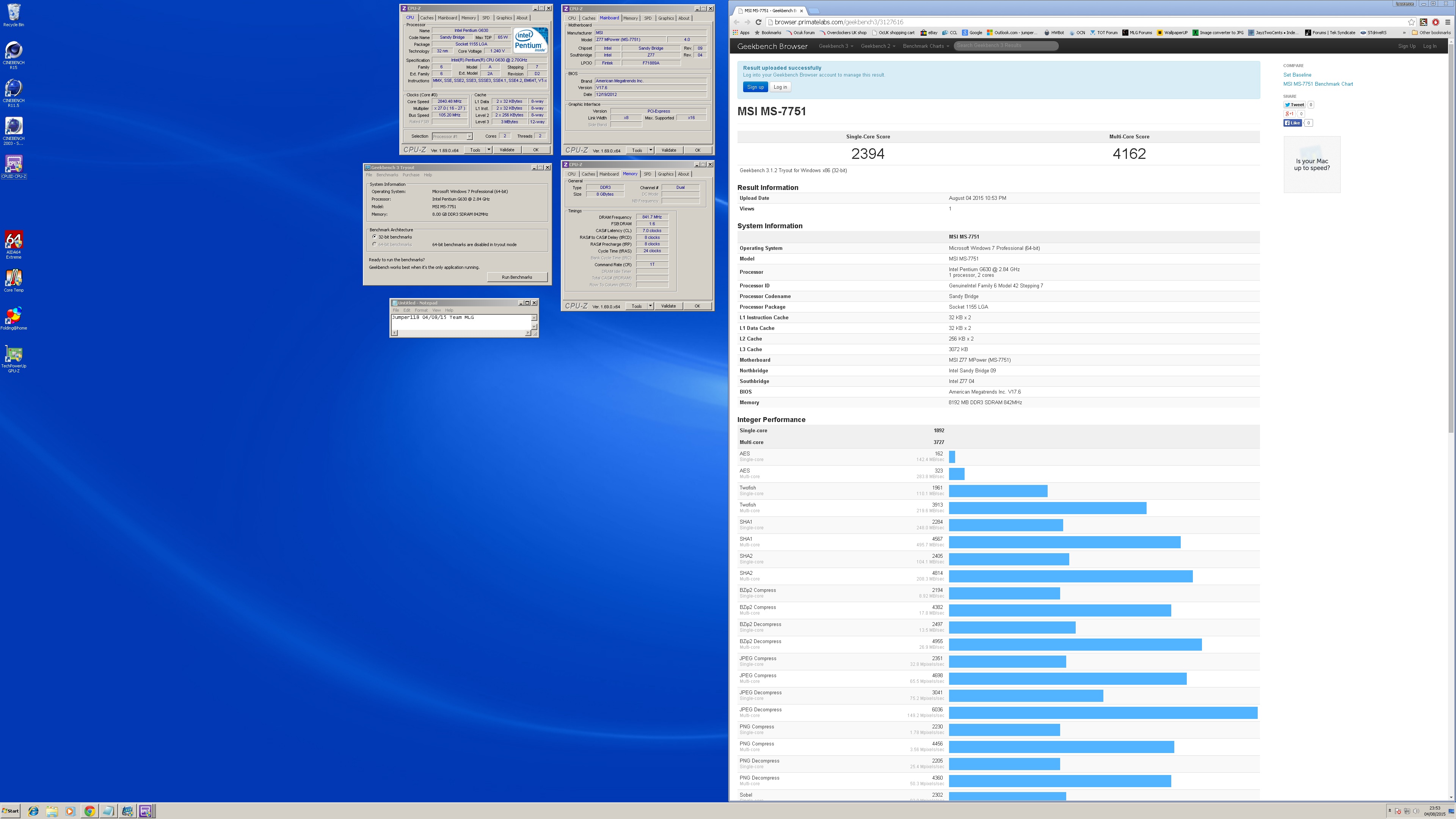Image resolution: width=1456 pixels, height=819 pixels.
Task: Click Validate in CPU-Z CPU window
Action: 507,150
